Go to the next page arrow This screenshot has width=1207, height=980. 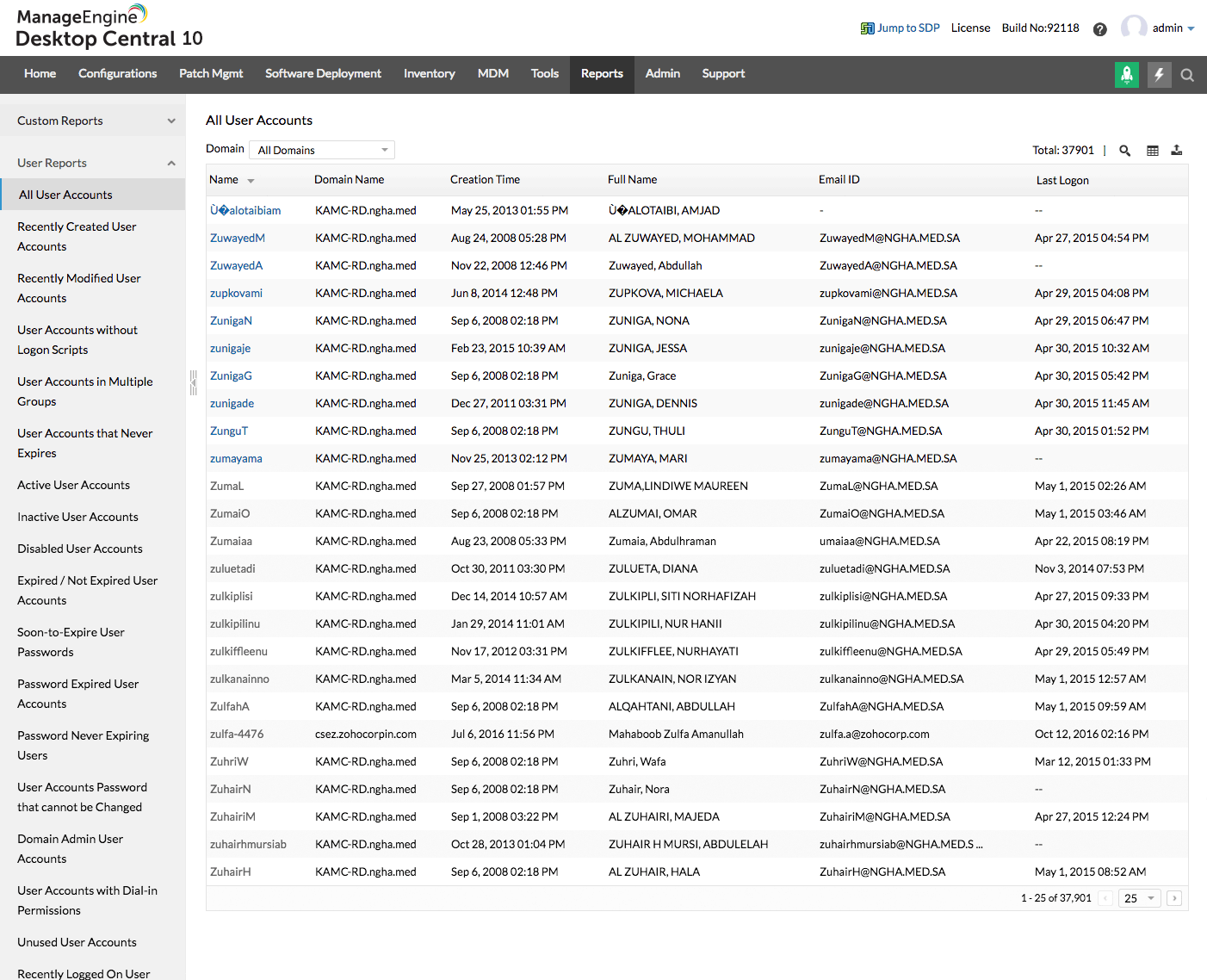[1174, 898]
